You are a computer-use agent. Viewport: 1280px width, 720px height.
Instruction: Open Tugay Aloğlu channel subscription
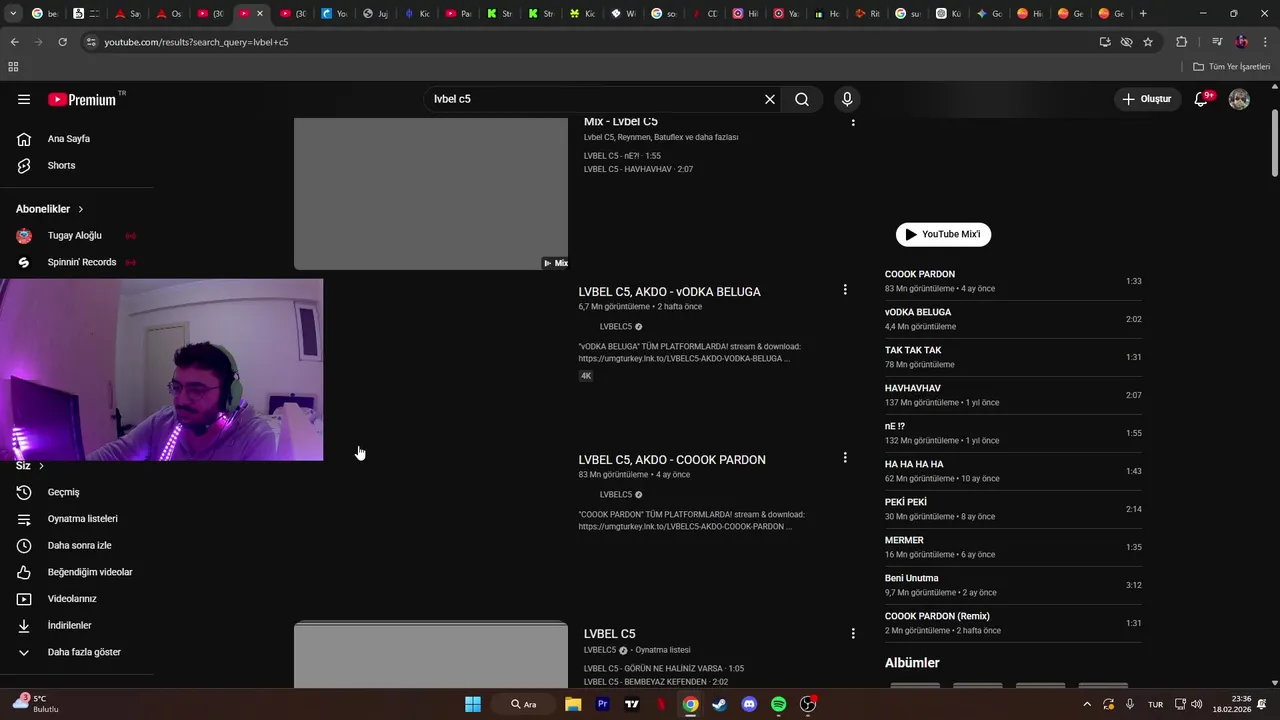coord(77,236)
